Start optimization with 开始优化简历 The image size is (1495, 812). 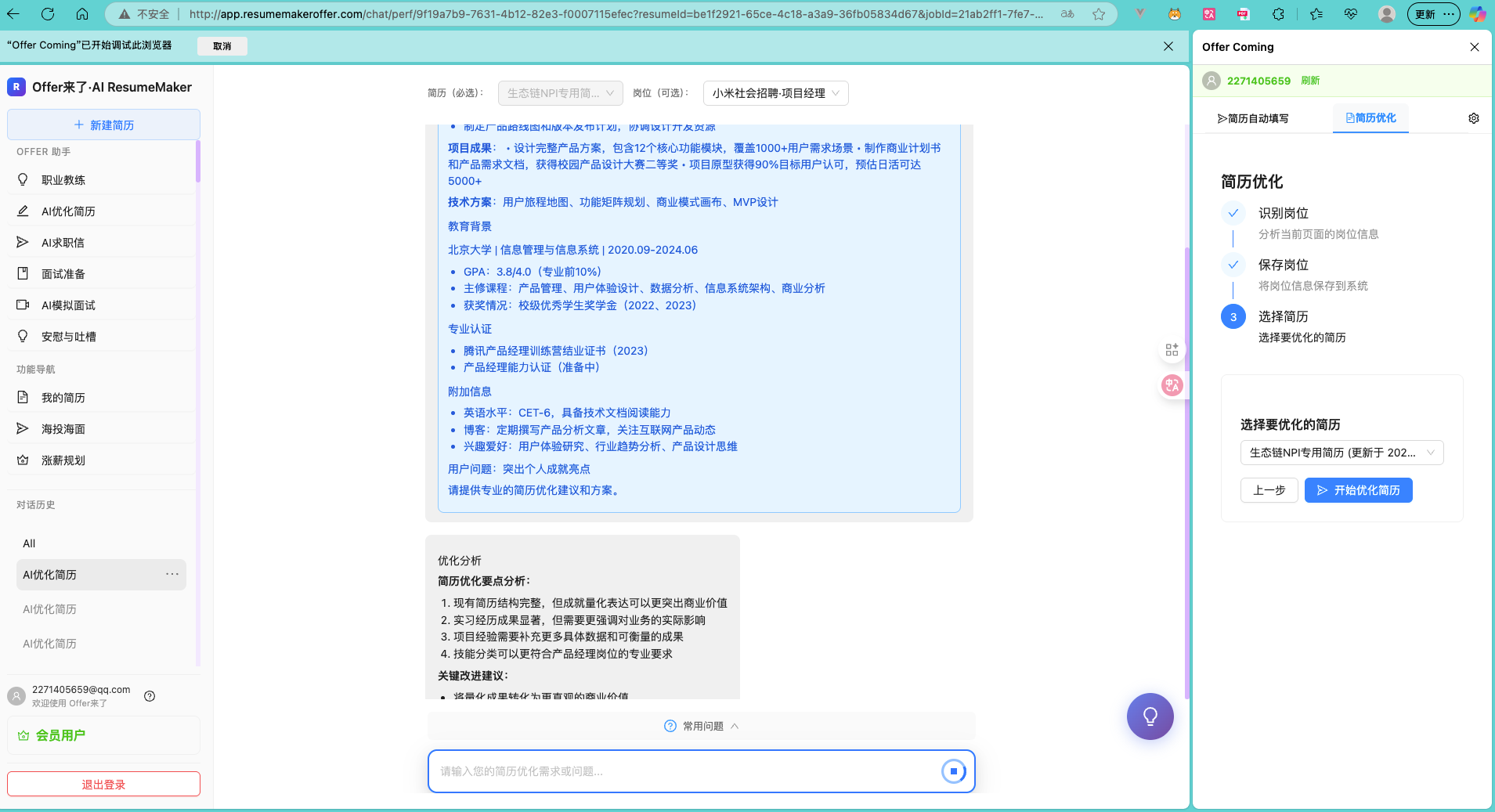point(1358,490)
